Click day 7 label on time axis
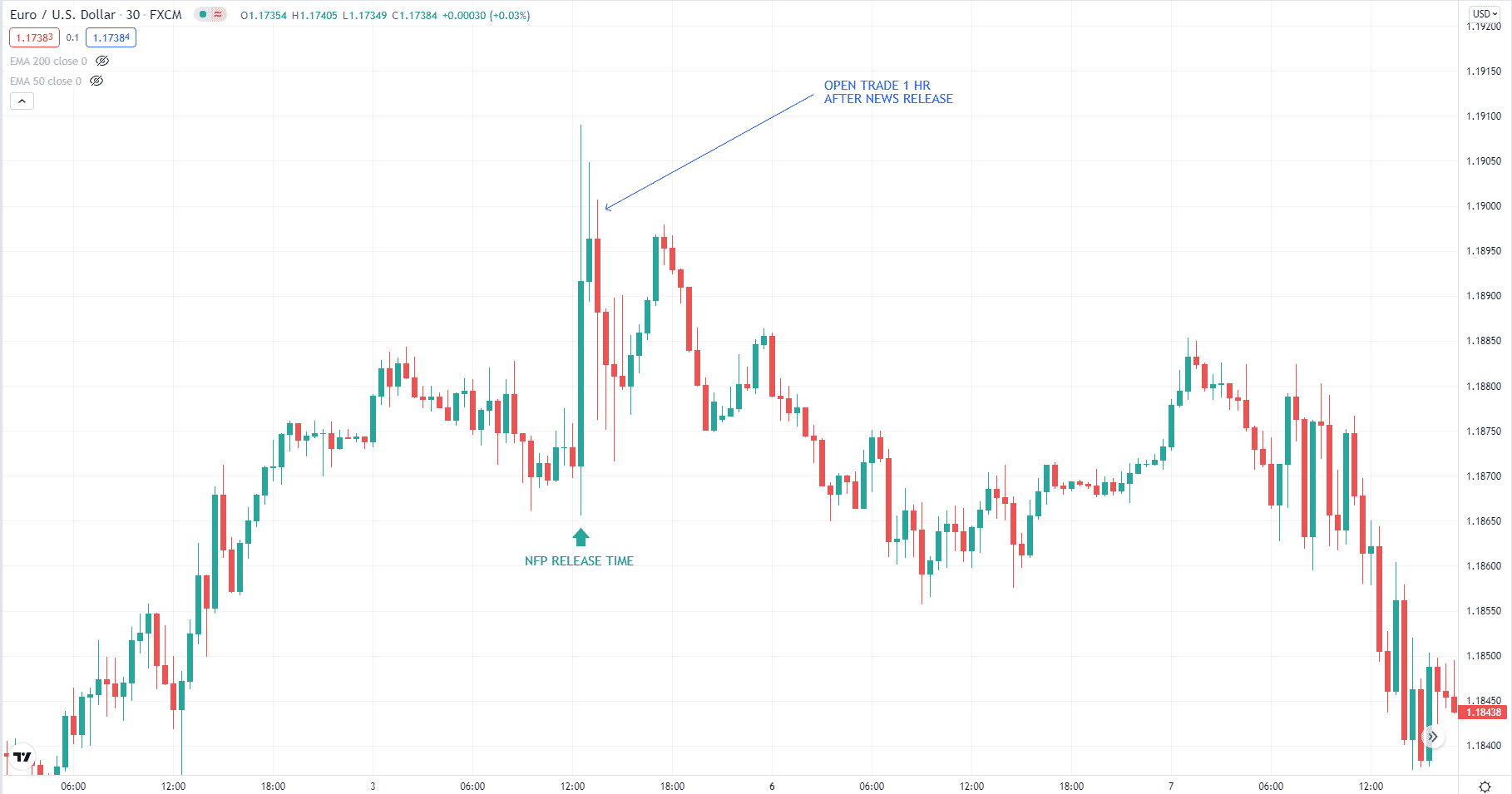 click(1171, 786)
